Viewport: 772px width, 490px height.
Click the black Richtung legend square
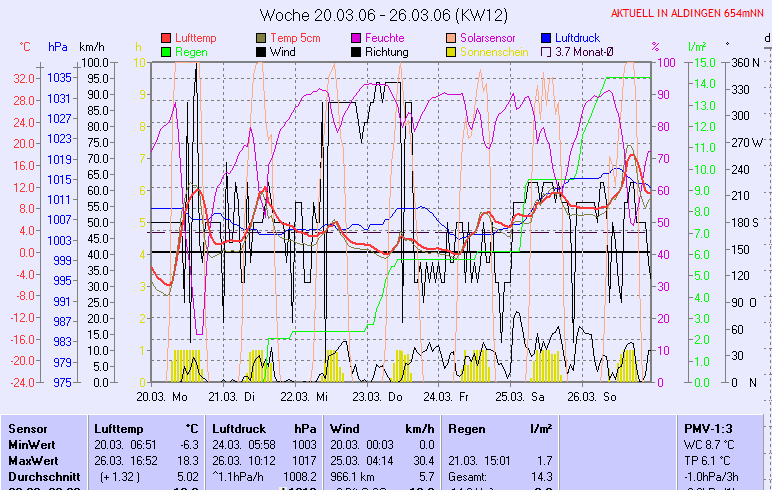pos(355,52)
